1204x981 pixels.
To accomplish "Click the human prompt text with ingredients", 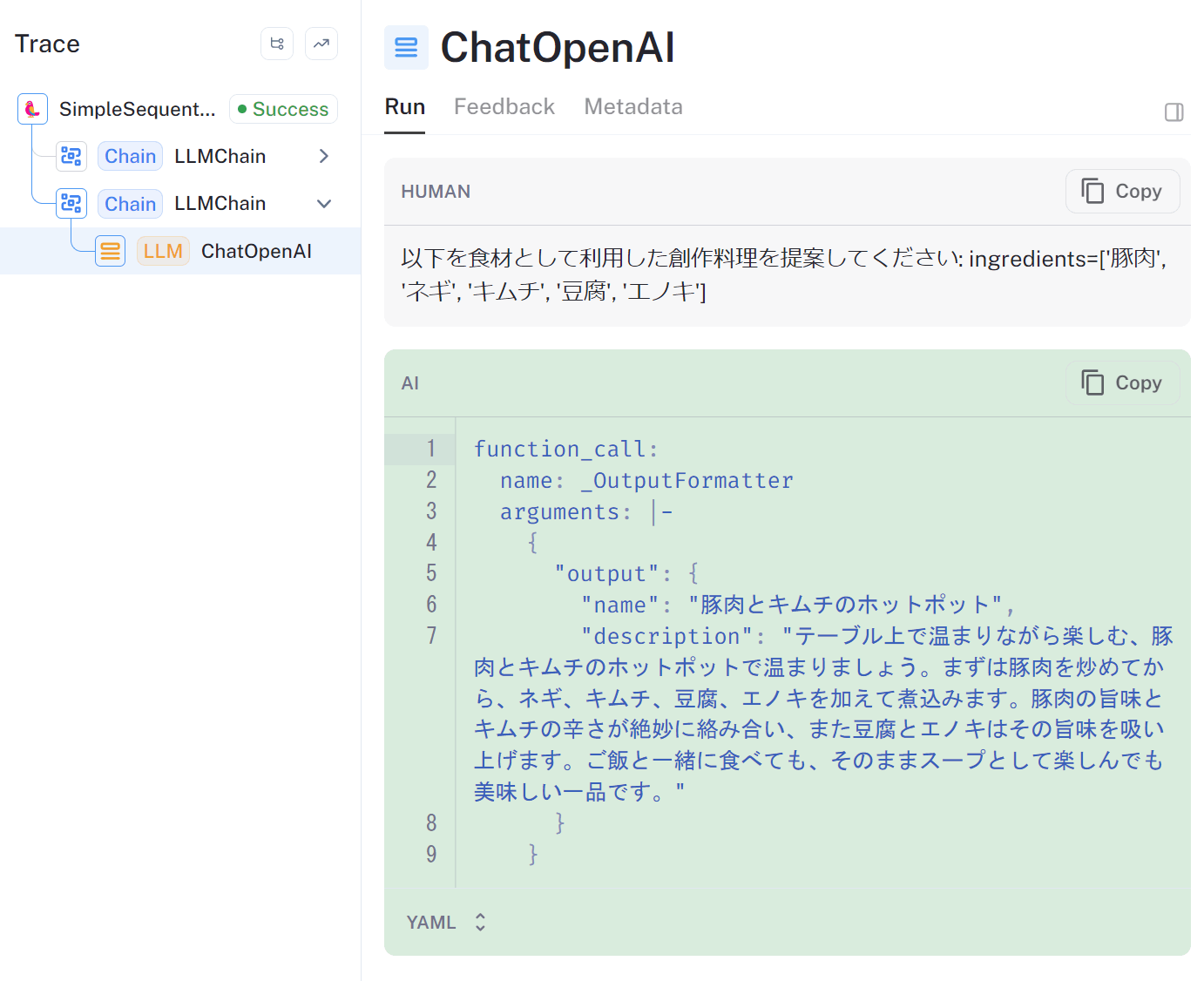I will click(x=784, y=274).
